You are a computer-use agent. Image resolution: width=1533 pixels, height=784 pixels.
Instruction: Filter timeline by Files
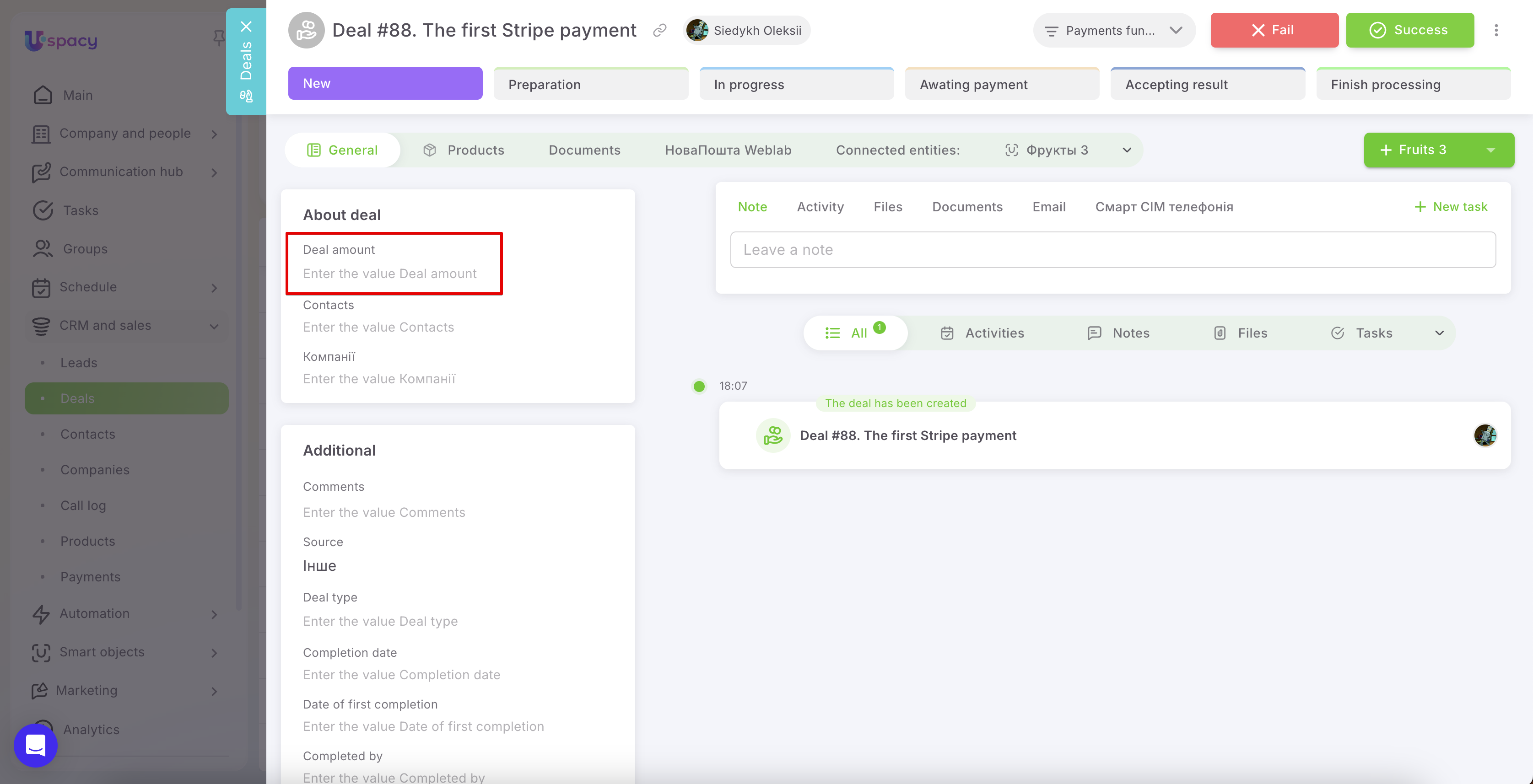pos(1240,333)
